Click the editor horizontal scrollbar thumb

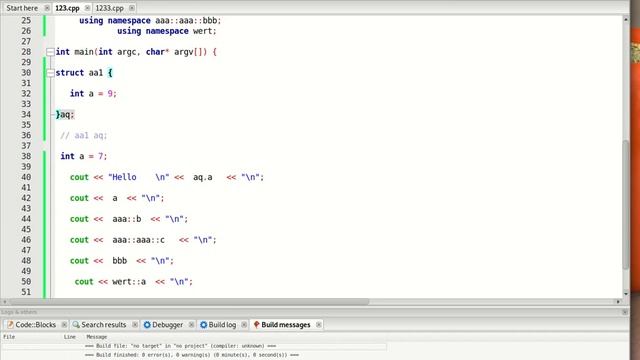[189, 302]
